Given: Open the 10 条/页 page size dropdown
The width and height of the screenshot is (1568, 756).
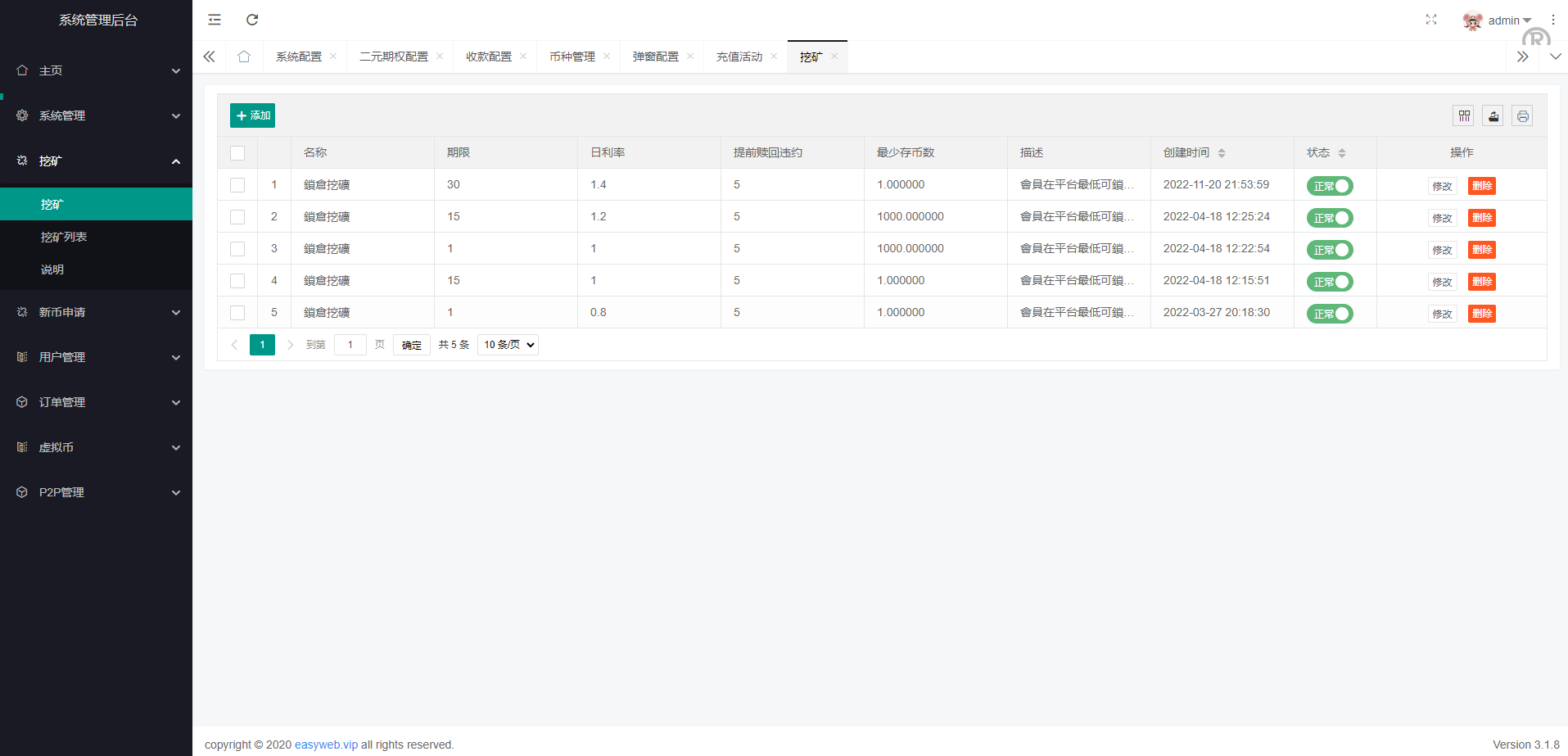Looking at the screenshot, I should 508,345.
